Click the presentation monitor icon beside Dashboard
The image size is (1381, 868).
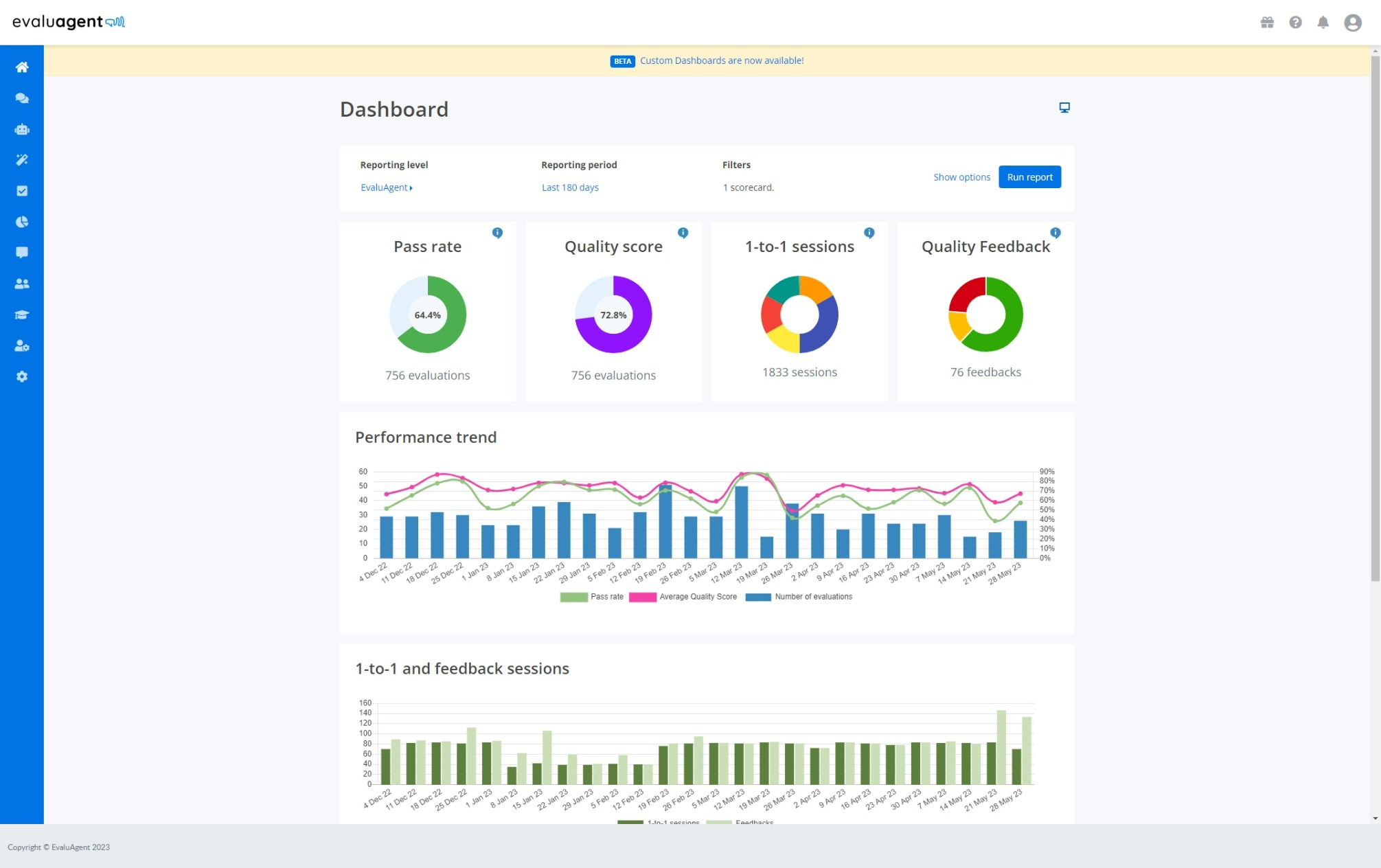[x=1064, y=108]
